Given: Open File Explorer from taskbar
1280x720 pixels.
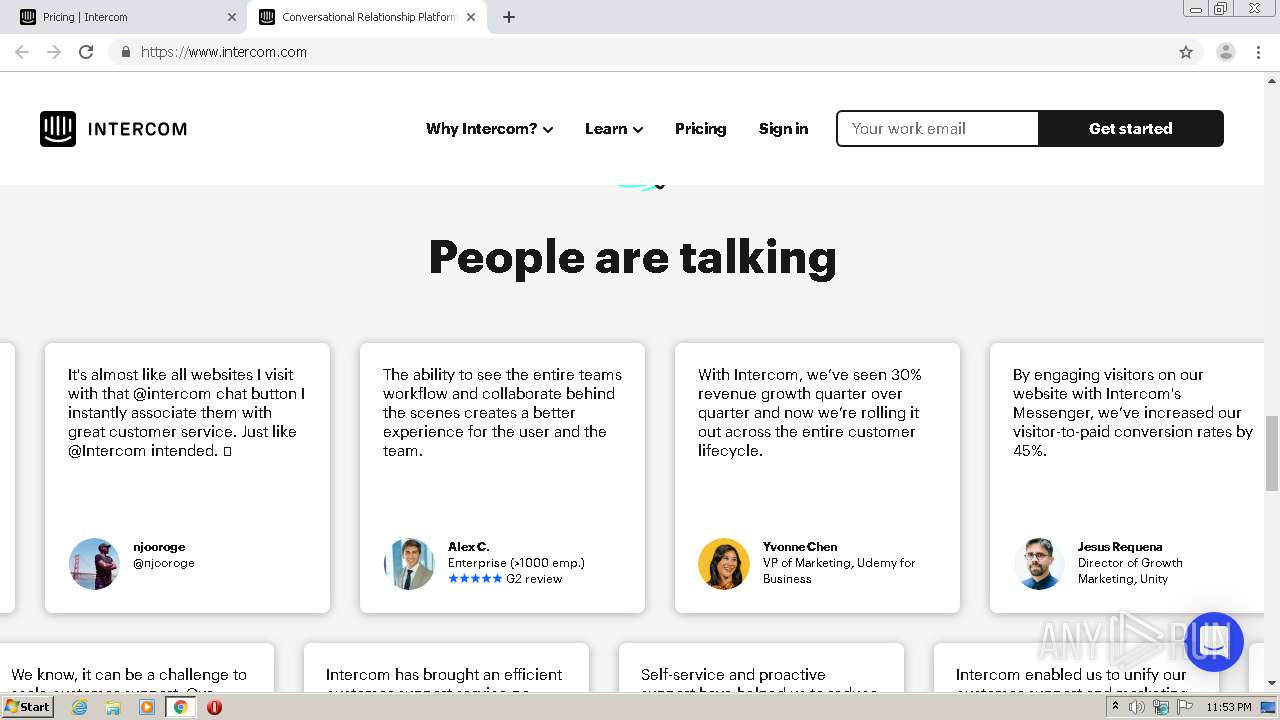Looking at the screenshot, I should [113, 707].
